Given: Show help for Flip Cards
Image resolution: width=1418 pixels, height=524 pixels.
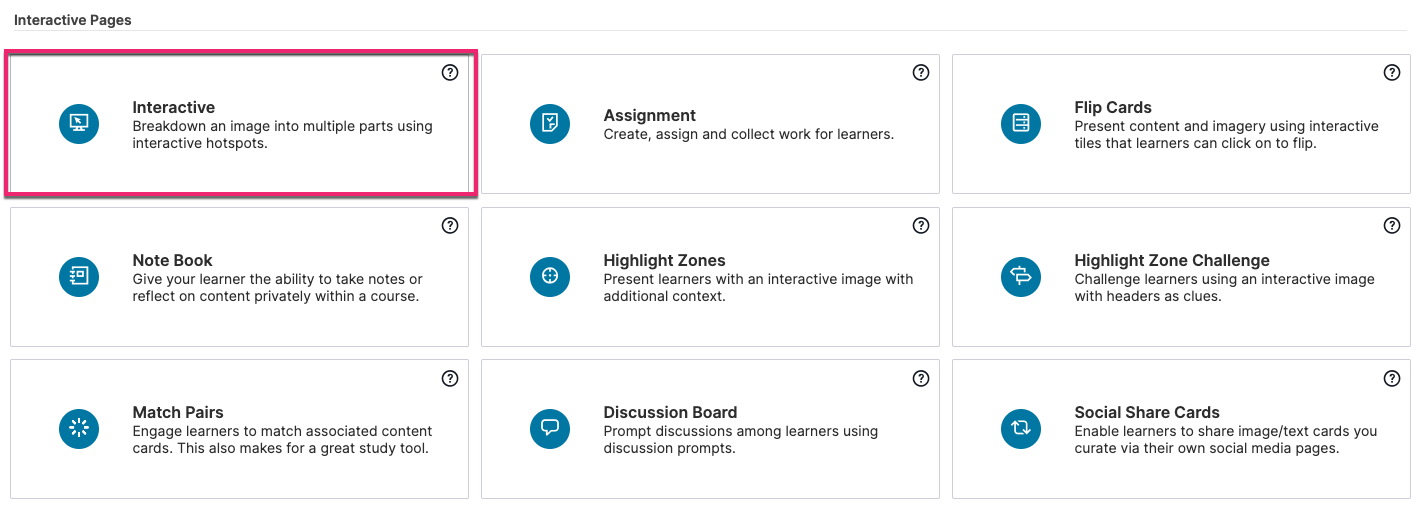Looking at the screenshot, I should point(1392,73).
